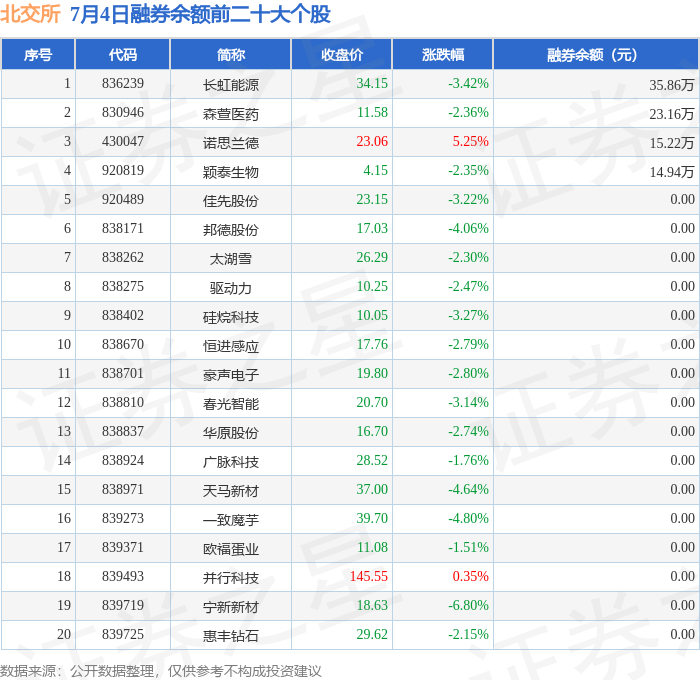Select the stock name 颖泰生物
The height and width of the screenshot is (680, 700).
231,172
